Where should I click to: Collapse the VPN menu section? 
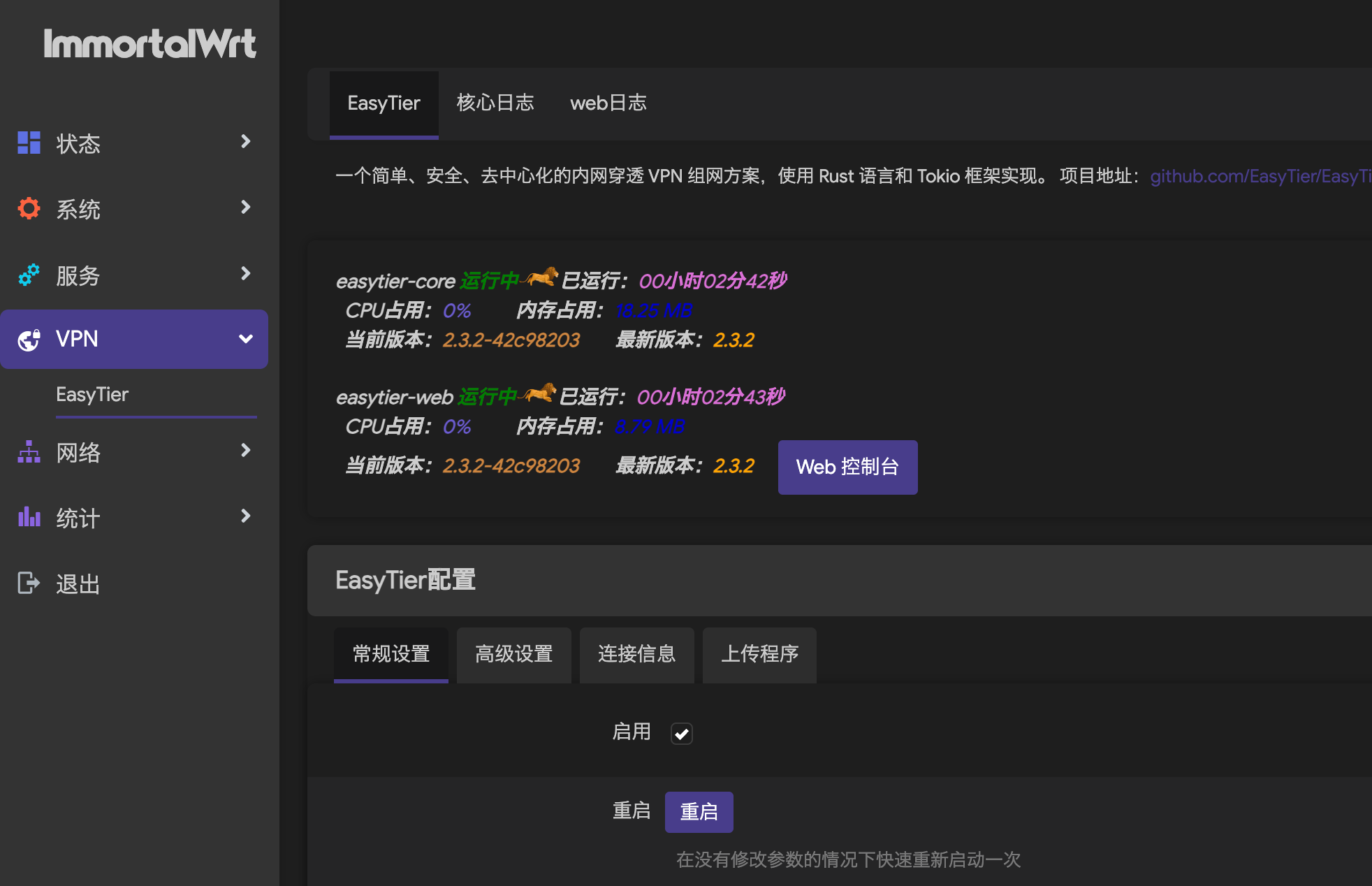[x=245, y=339]
